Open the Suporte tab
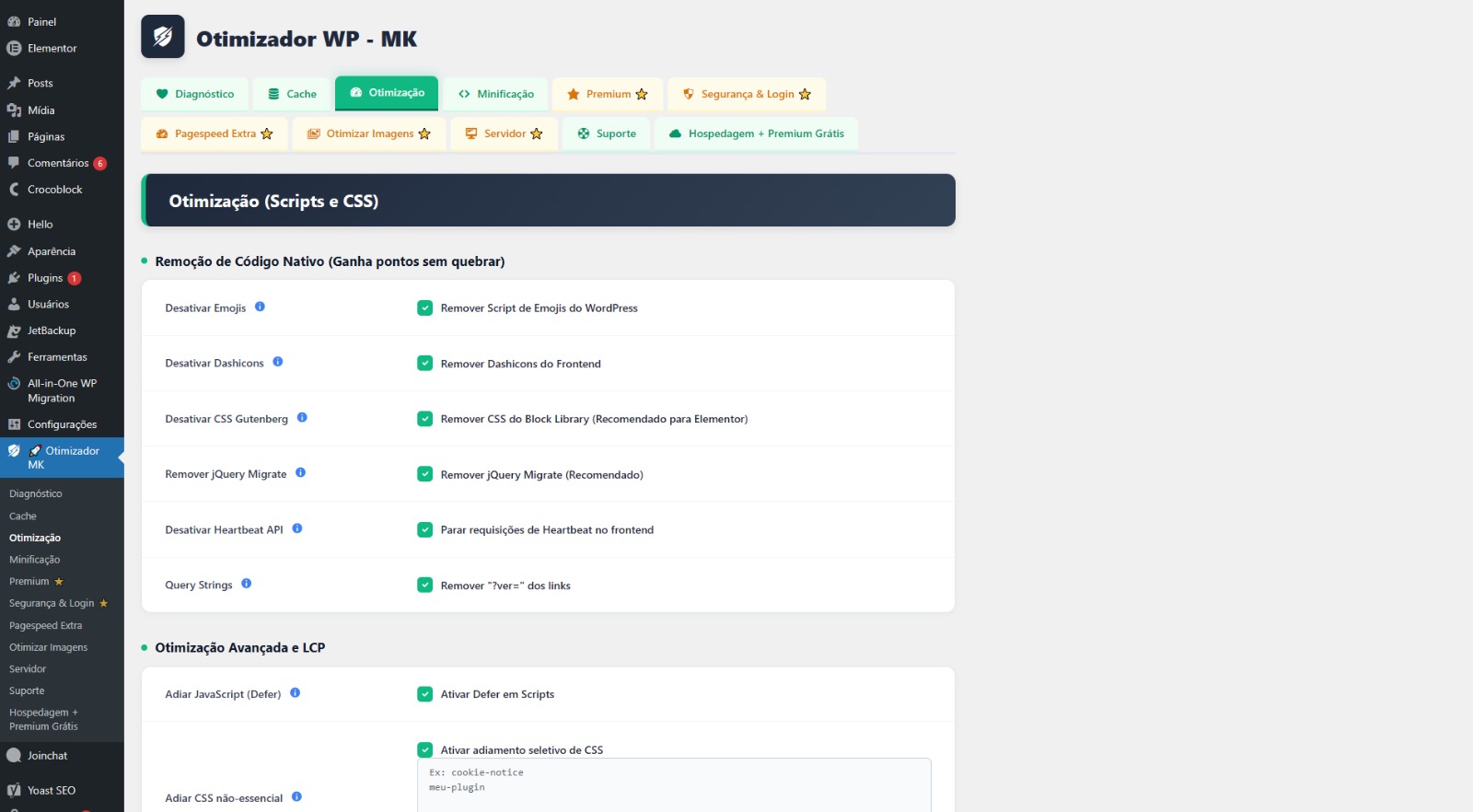This screenshot has height=812, width=1473. (x=606, y=133)
